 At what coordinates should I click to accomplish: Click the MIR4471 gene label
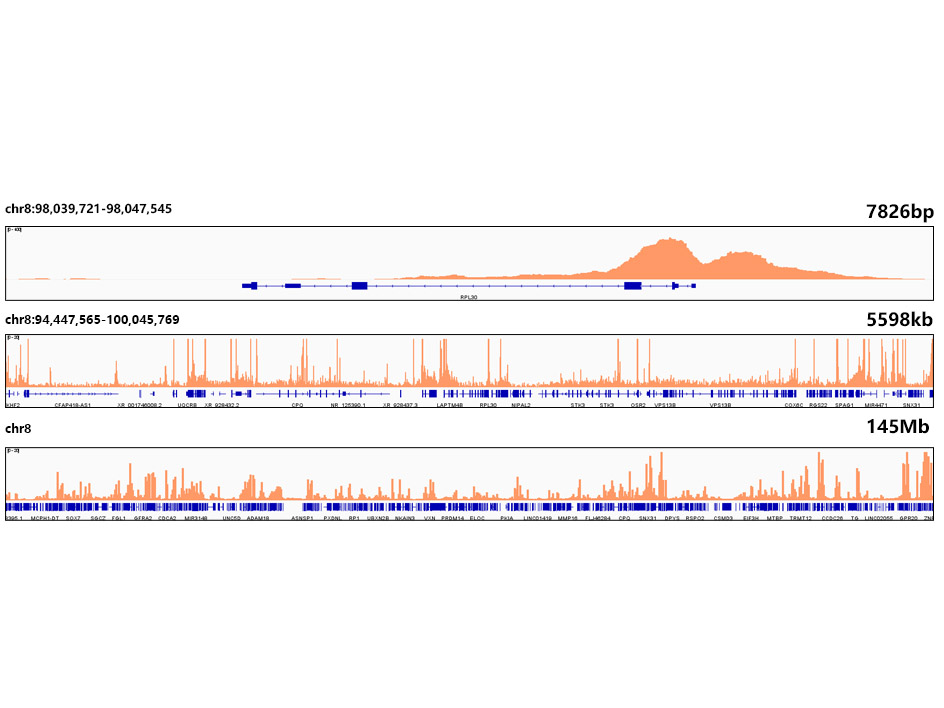(x=876, y=406)
